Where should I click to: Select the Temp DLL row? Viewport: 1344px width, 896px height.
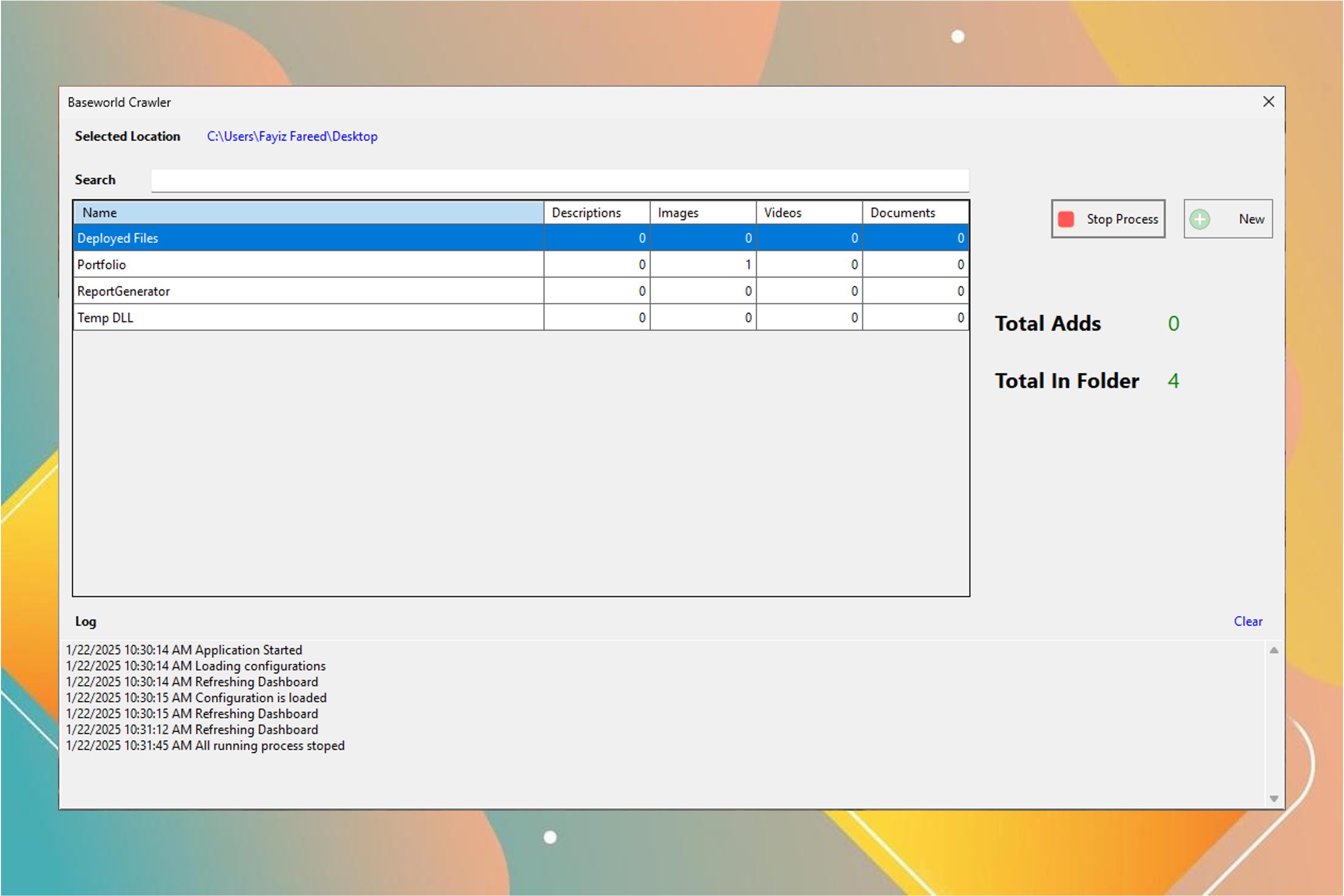[521, 317]
